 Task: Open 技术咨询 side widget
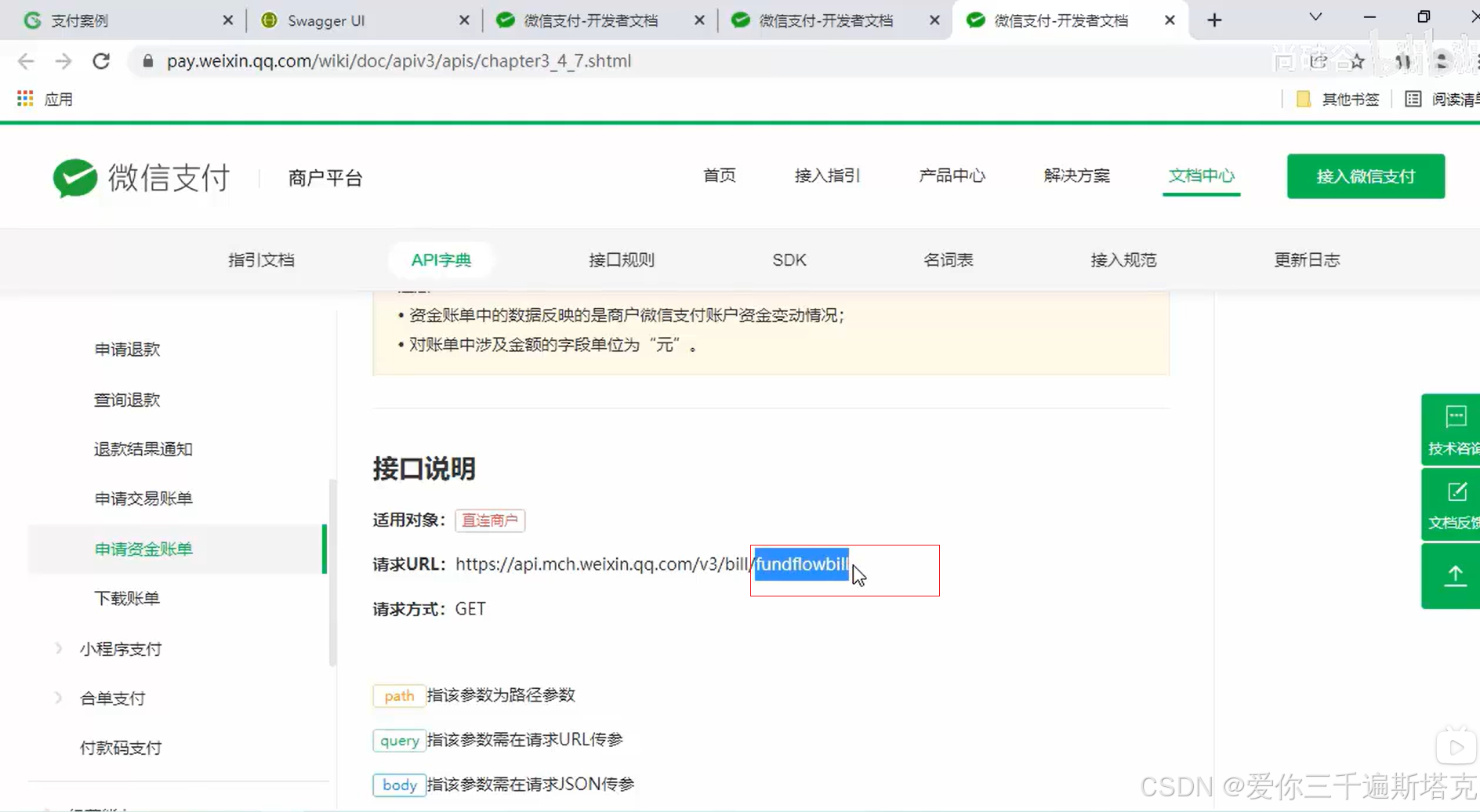coord(1451,430)
